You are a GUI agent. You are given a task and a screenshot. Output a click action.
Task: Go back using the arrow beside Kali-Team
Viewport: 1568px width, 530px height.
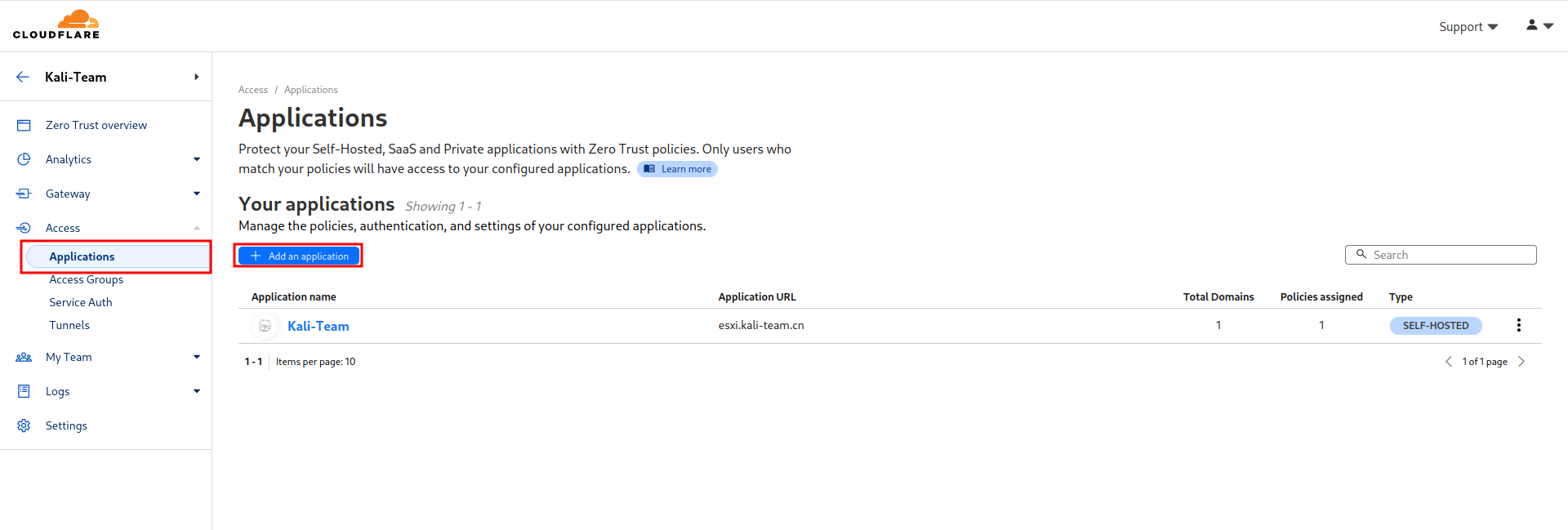[x=23, y=77]
